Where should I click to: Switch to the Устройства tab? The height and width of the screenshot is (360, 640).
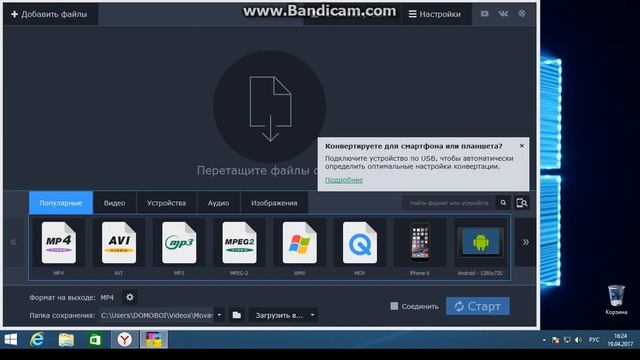[167, 203]
